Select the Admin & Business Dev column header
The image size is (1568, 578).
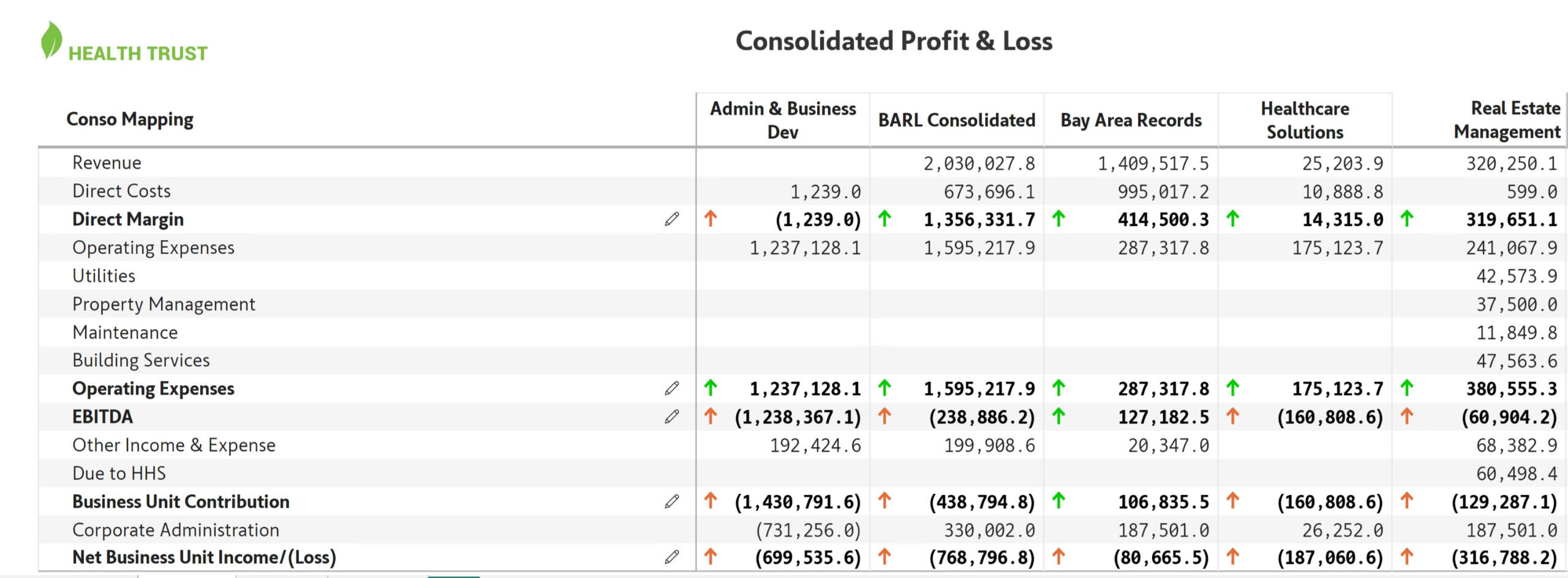tap(783, 120)
